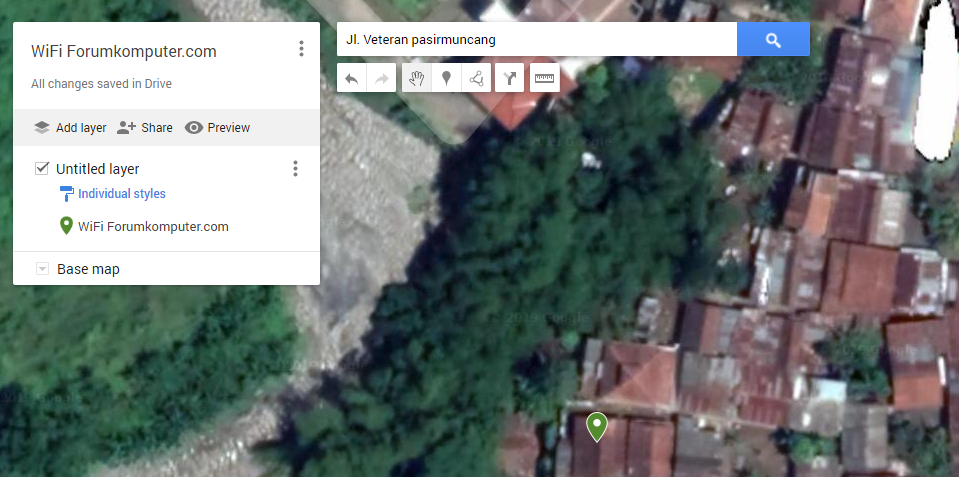The image size is (959, 477).
Task: Uncheck the Untitled layer checkbox
Action: click(42, 168)
